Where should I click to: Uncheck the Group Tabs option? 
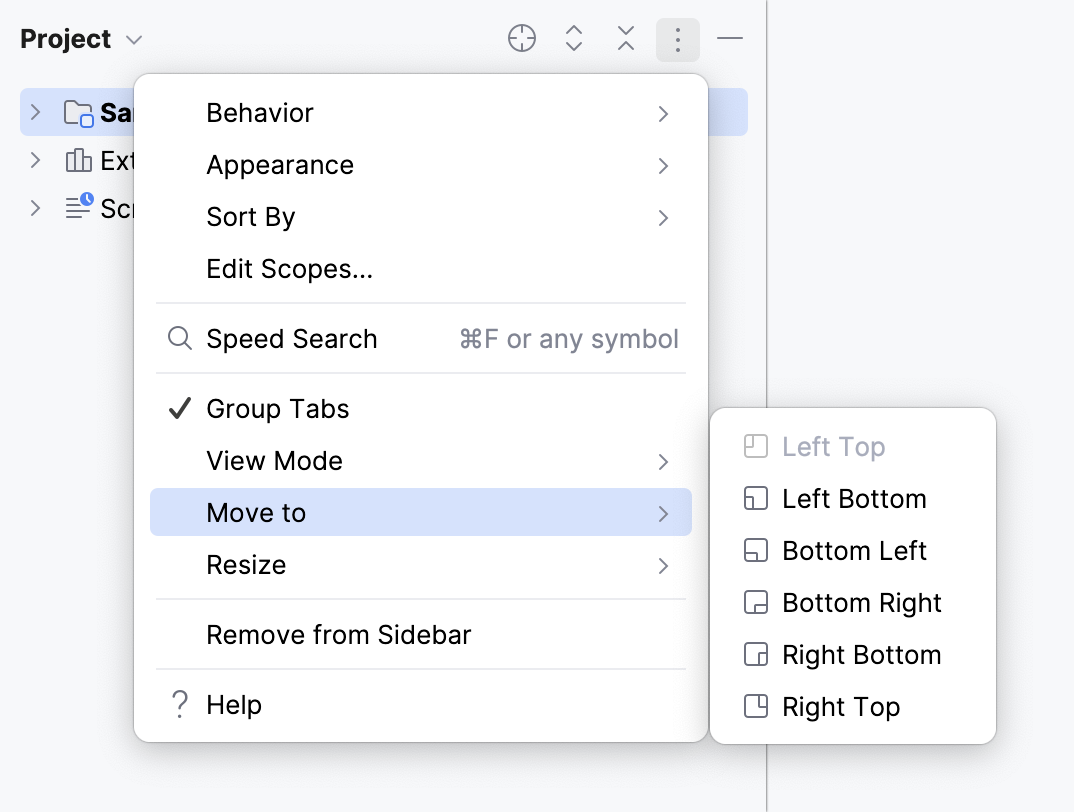coord(277,408)
